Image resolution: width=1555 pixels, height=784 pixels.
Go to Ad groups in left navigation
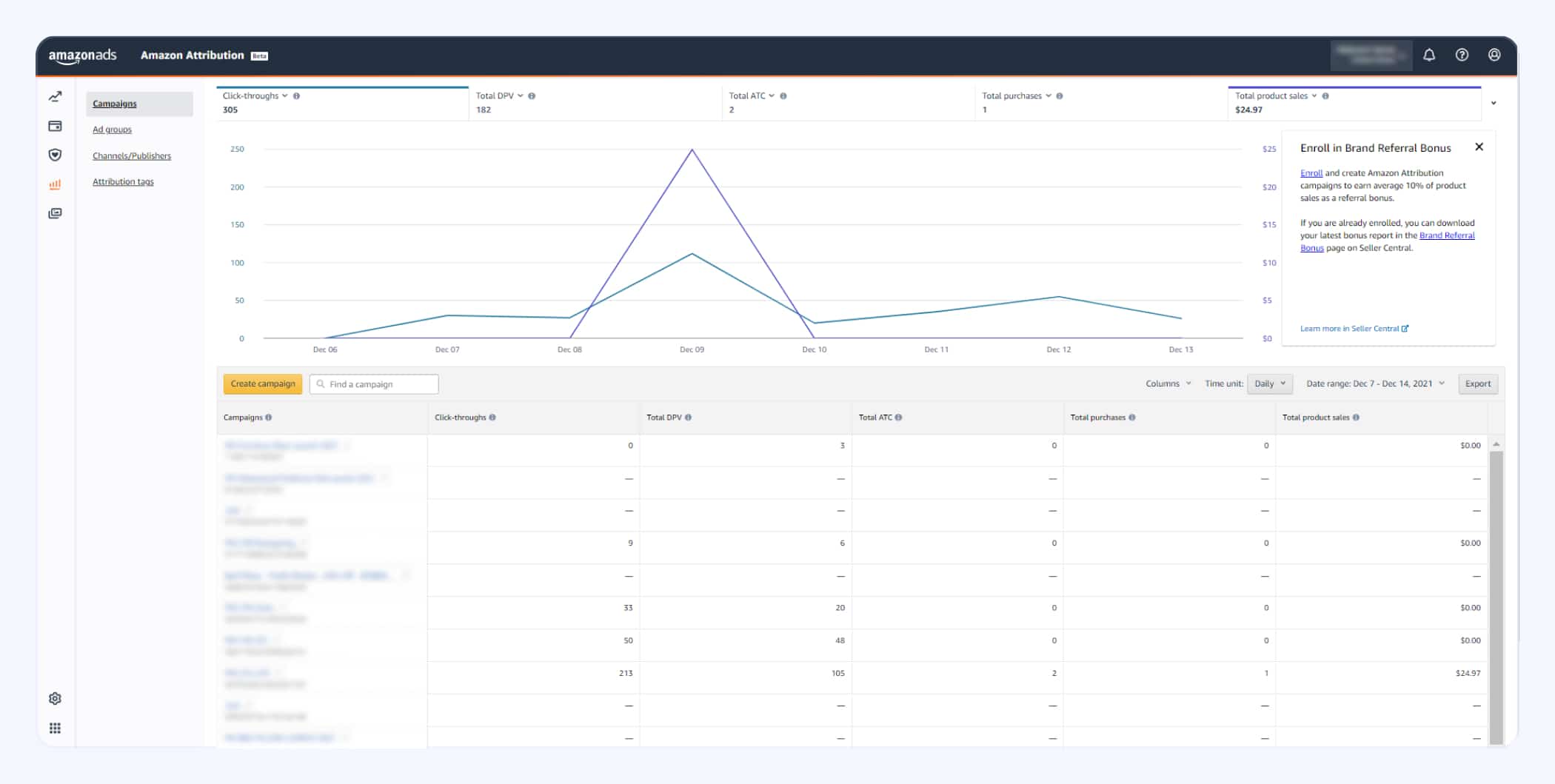(112, 130)
